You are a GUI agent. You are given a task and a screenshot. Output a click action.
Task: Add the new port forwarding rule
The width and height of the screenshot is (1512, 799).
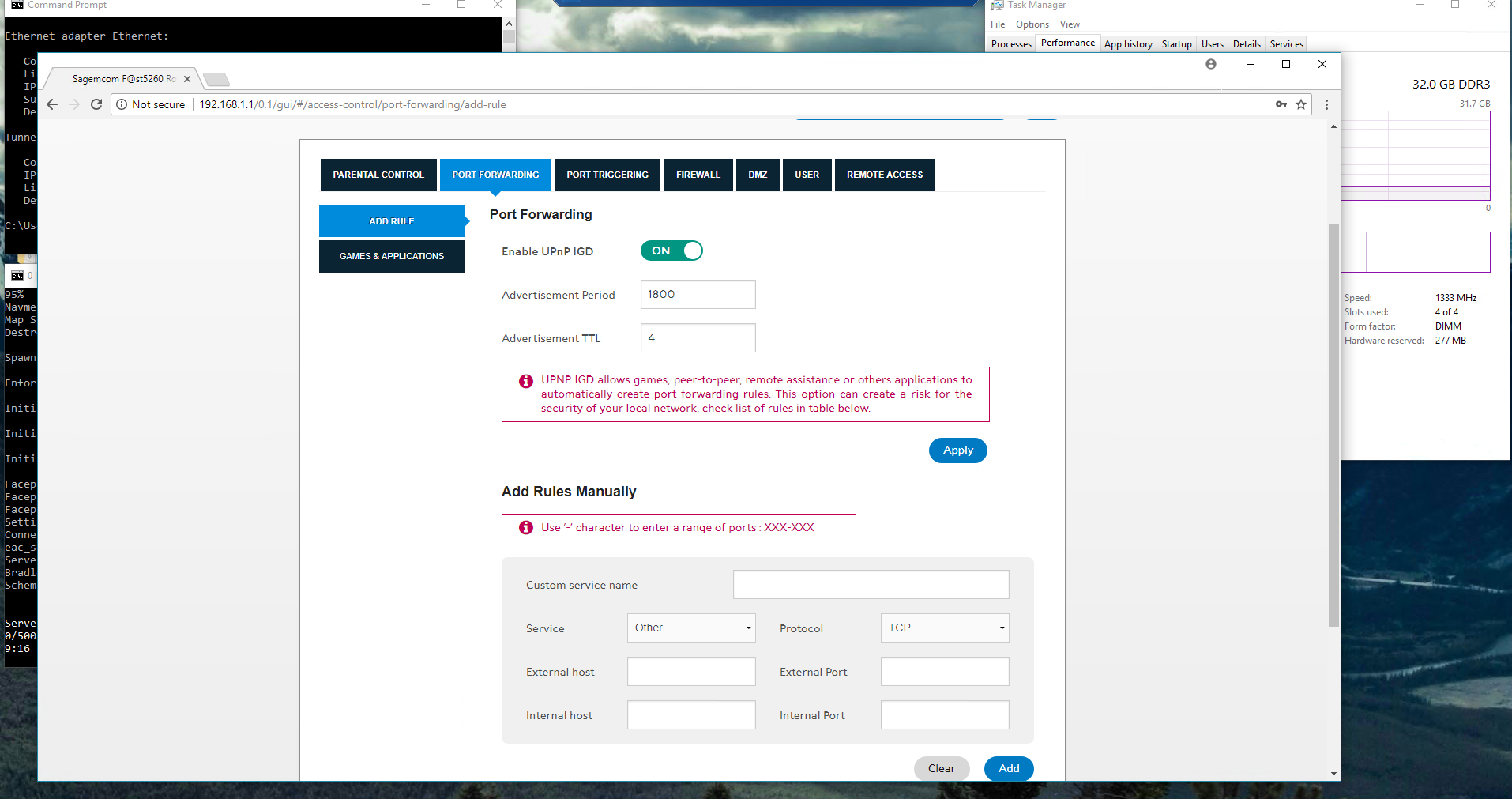pyautogui.click(x=1009, y=768)
